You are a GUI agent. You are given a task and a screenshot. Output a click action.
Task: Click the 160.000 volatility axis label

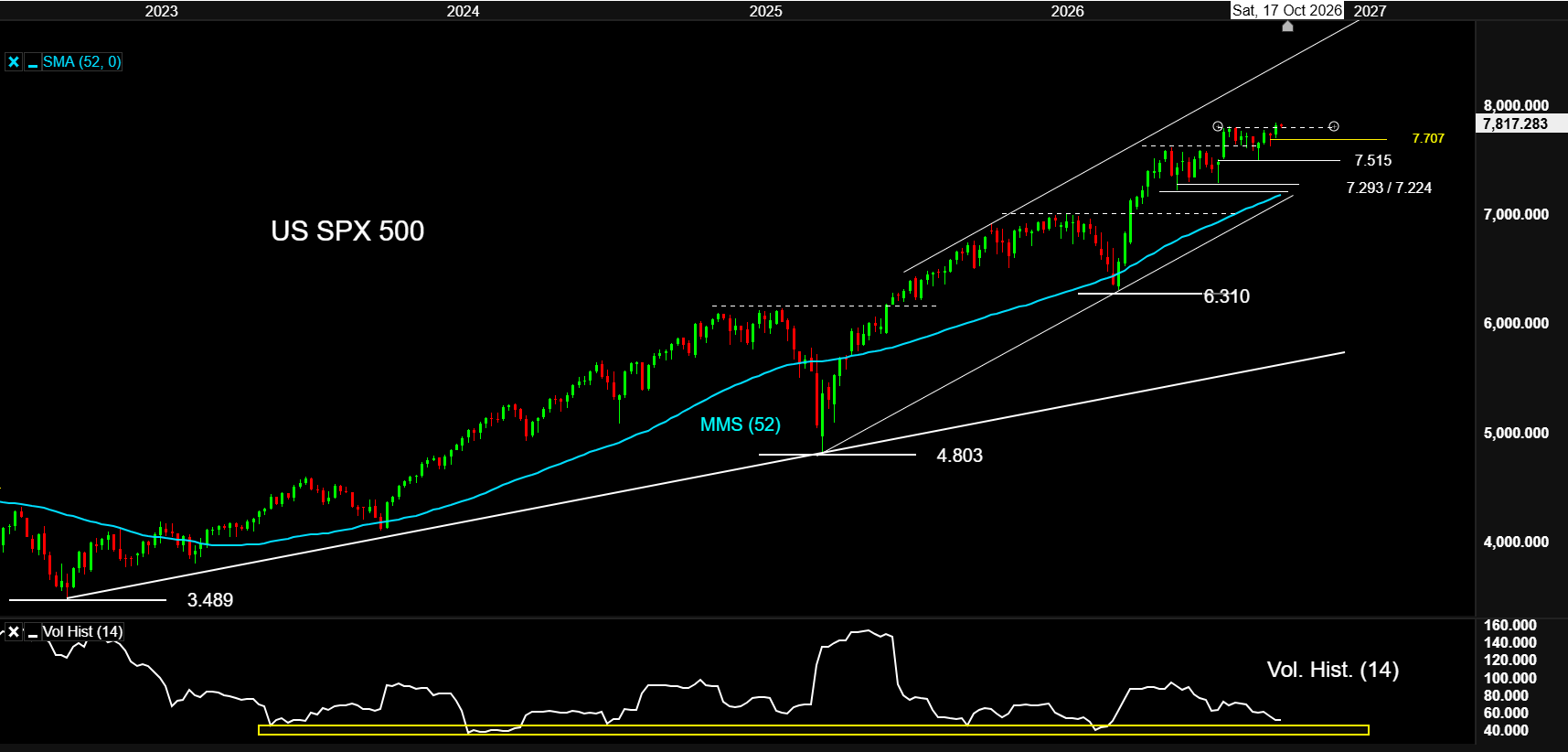tap(1510, 625)
